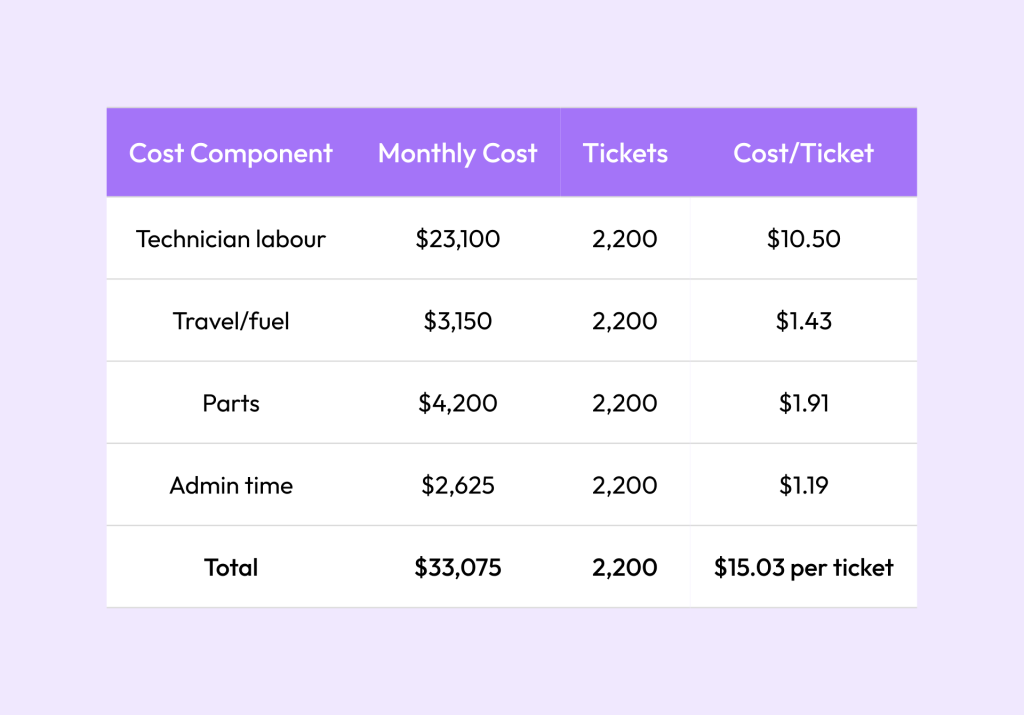Select the $1.43 cost per ticket cell
This screenshot has width=1024, height=715.
click(803, 321)
